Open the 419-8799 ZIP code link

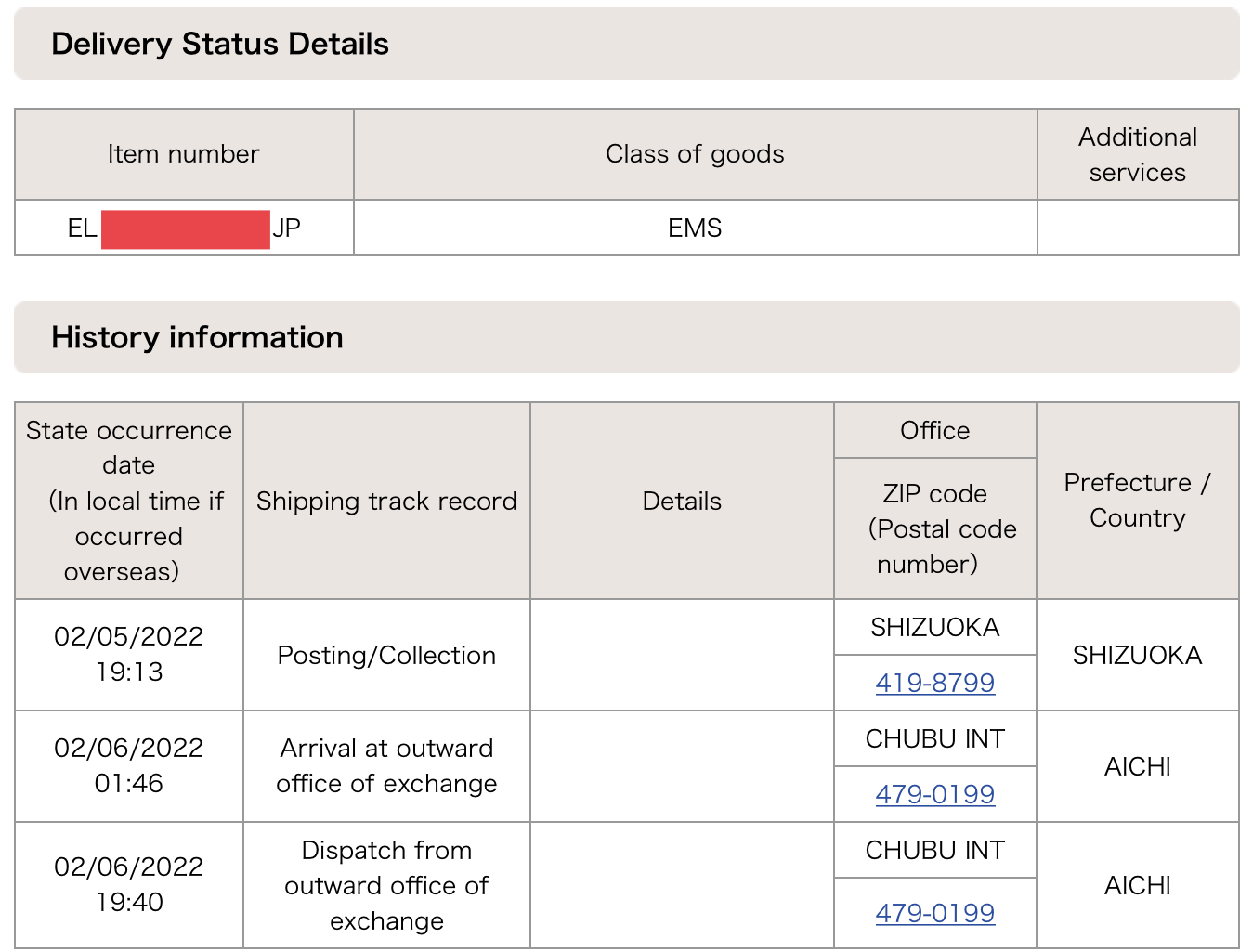[x=934, y=683]
